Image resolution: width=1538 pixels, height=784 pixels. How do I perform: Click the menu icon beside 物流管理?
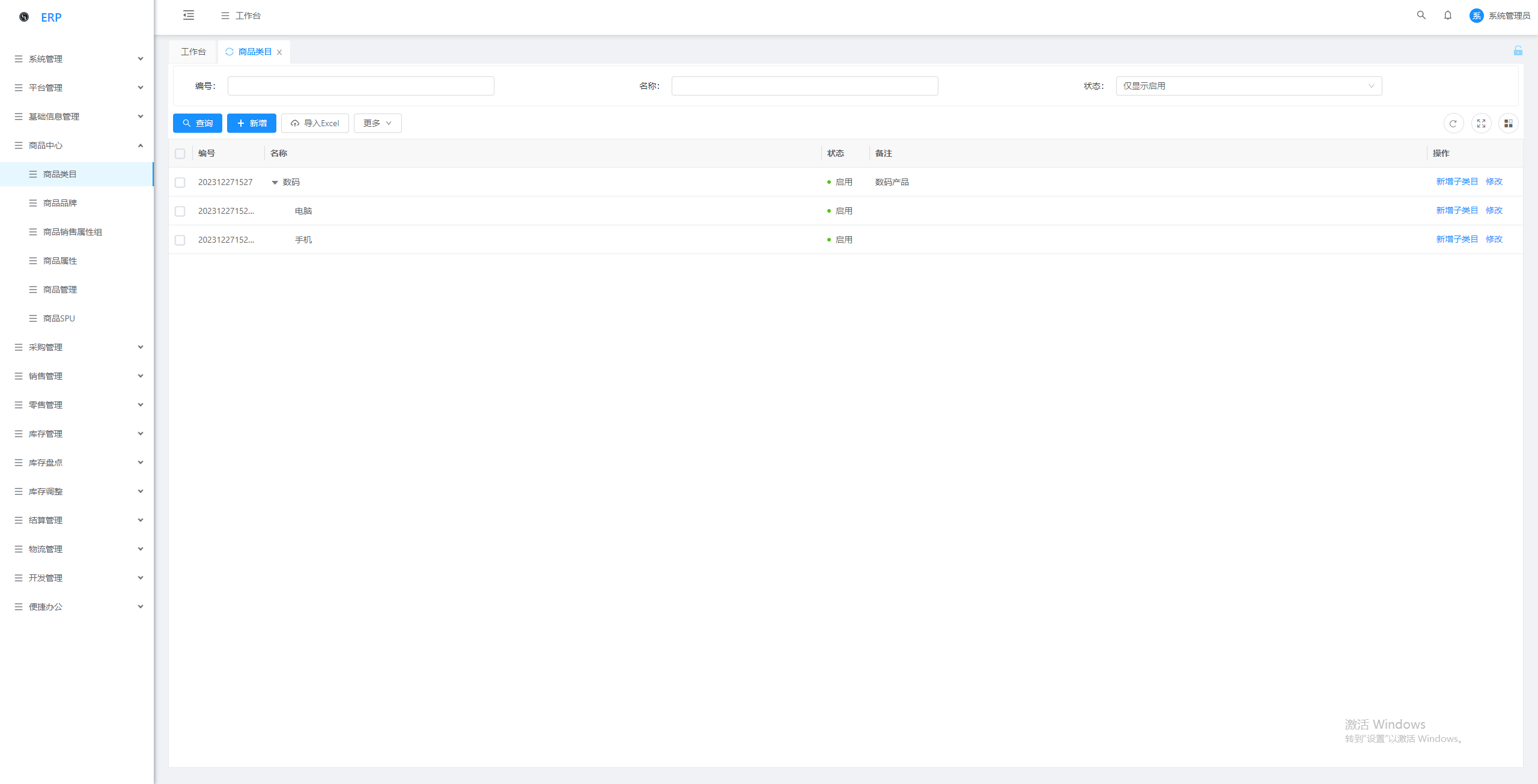pos(19,549)
